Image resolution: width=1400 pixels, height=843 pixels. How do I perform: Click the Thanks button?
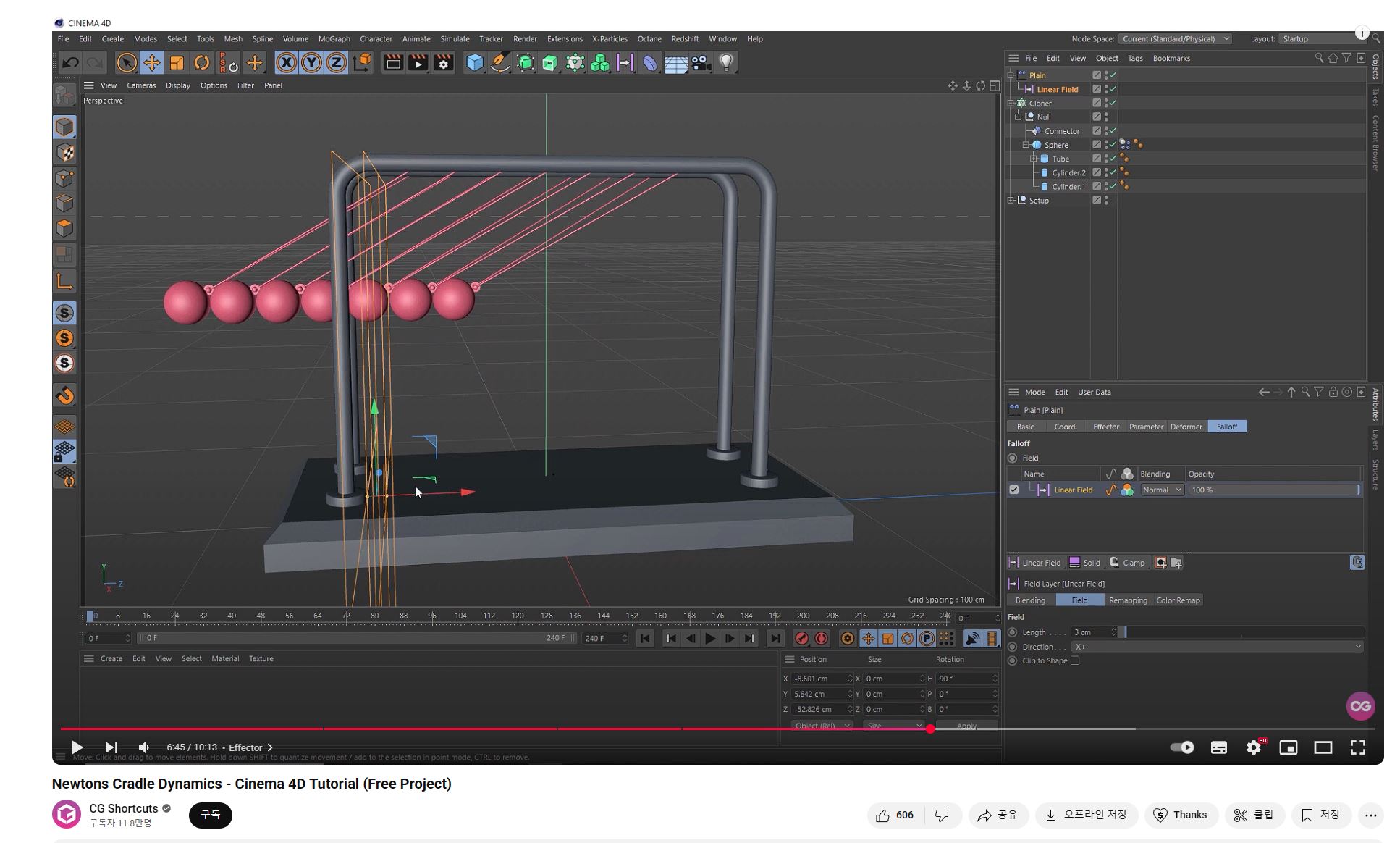pyautogui.click(x=1181, y=815)
